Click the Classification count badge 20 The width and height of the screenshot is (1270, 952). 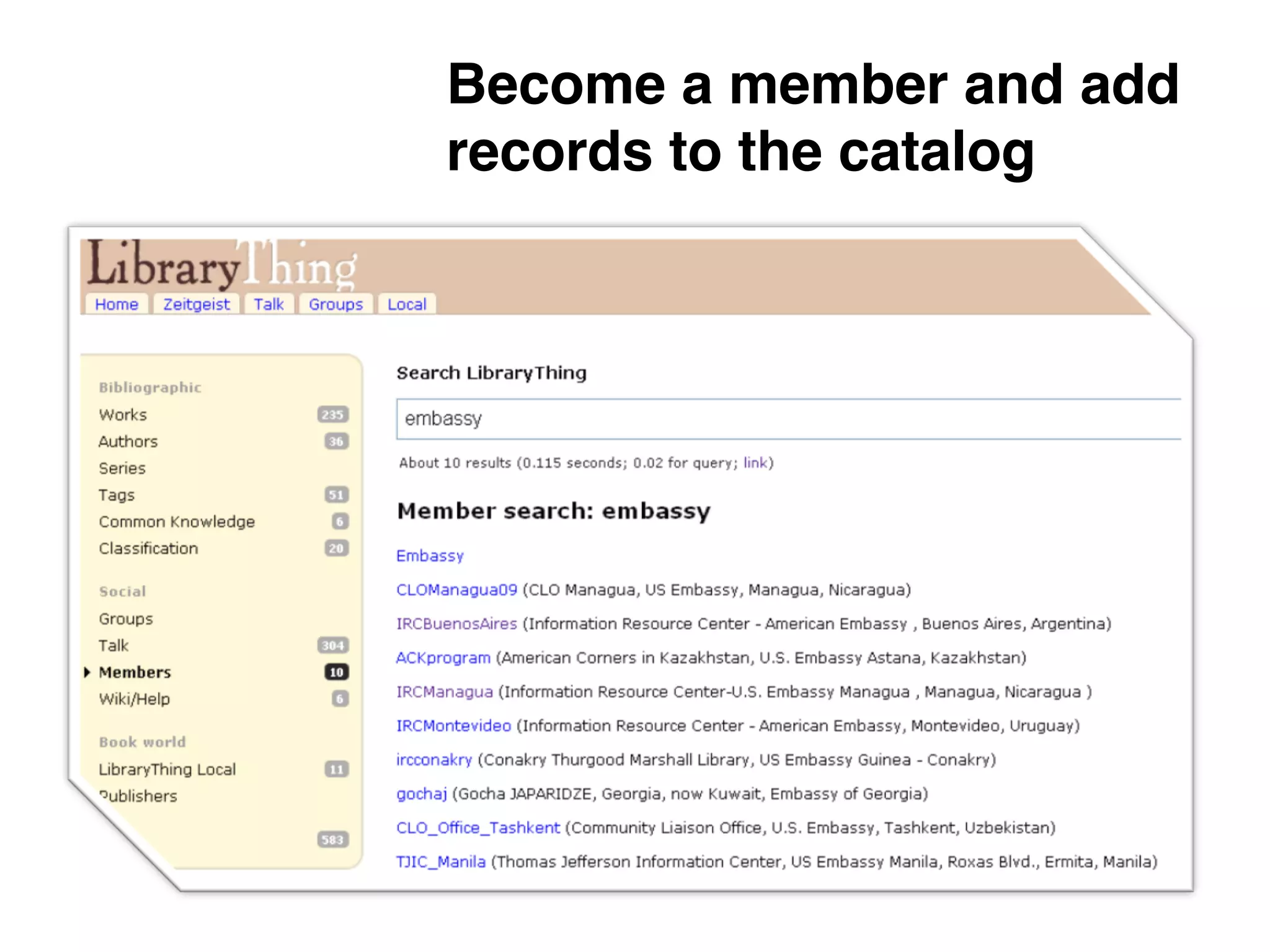pos(336,549)
